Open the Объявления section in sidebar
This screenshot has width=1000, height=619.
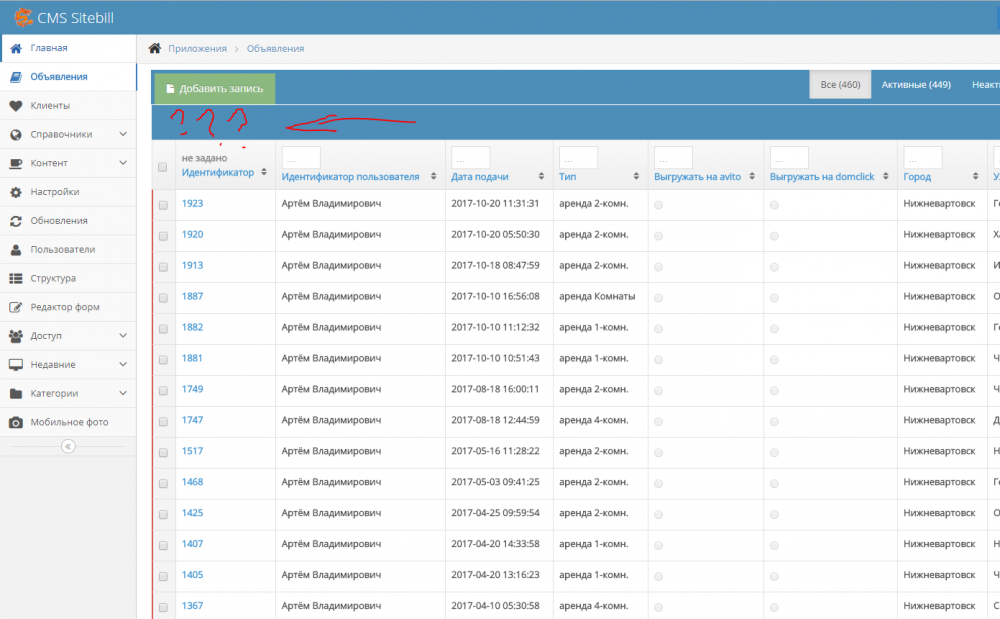(58, 77)
